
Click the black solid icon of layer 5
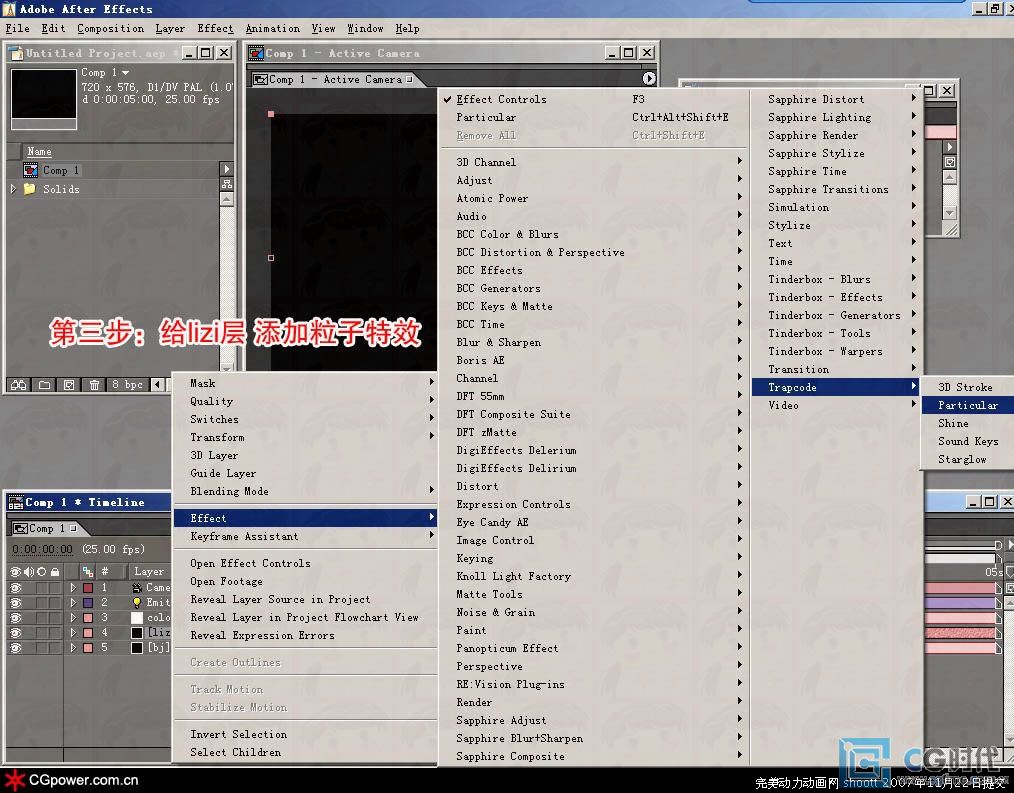coord(137,647)
